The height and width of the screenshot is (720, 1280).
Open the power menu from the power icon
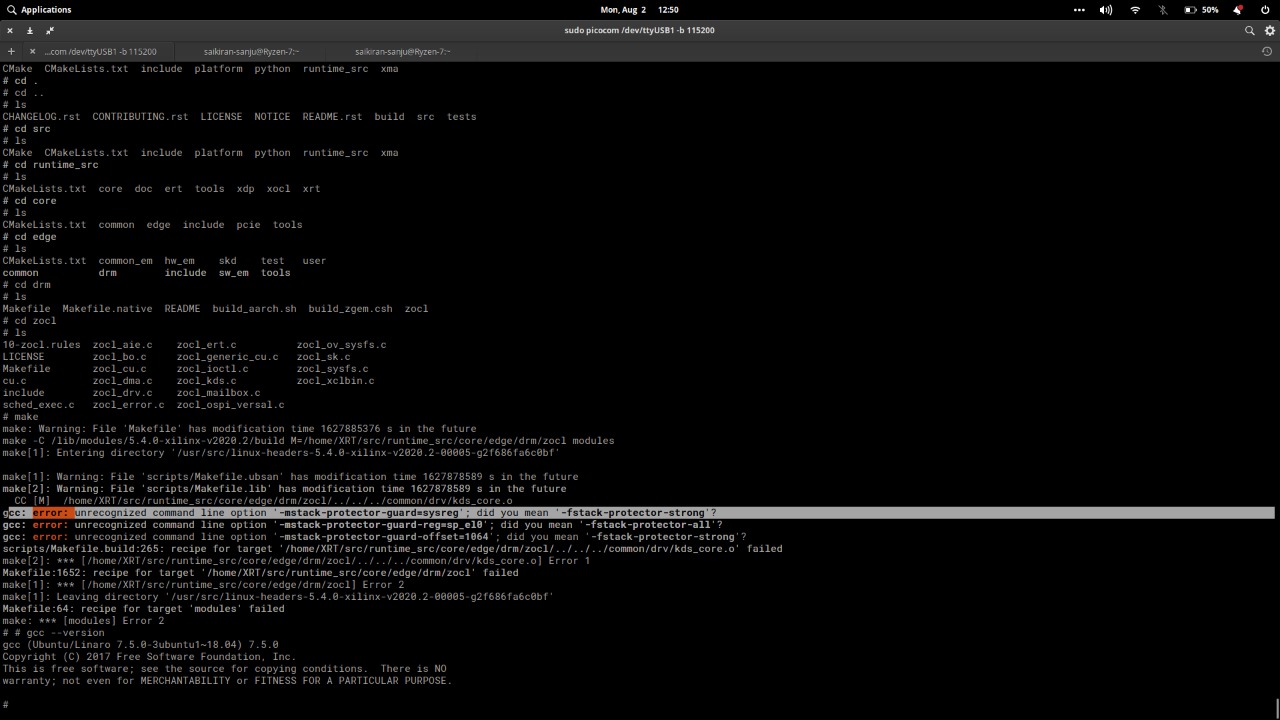tap(1264, 9)
